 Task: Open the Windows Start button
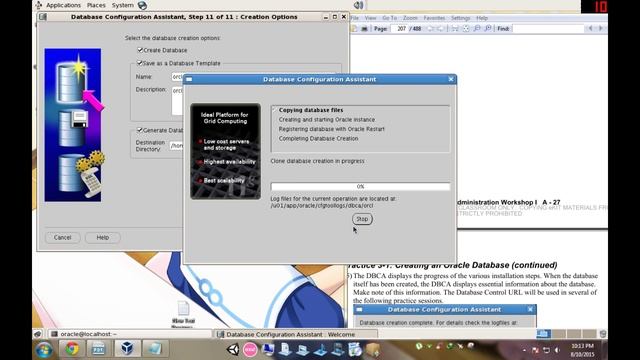tap(44, 349)
